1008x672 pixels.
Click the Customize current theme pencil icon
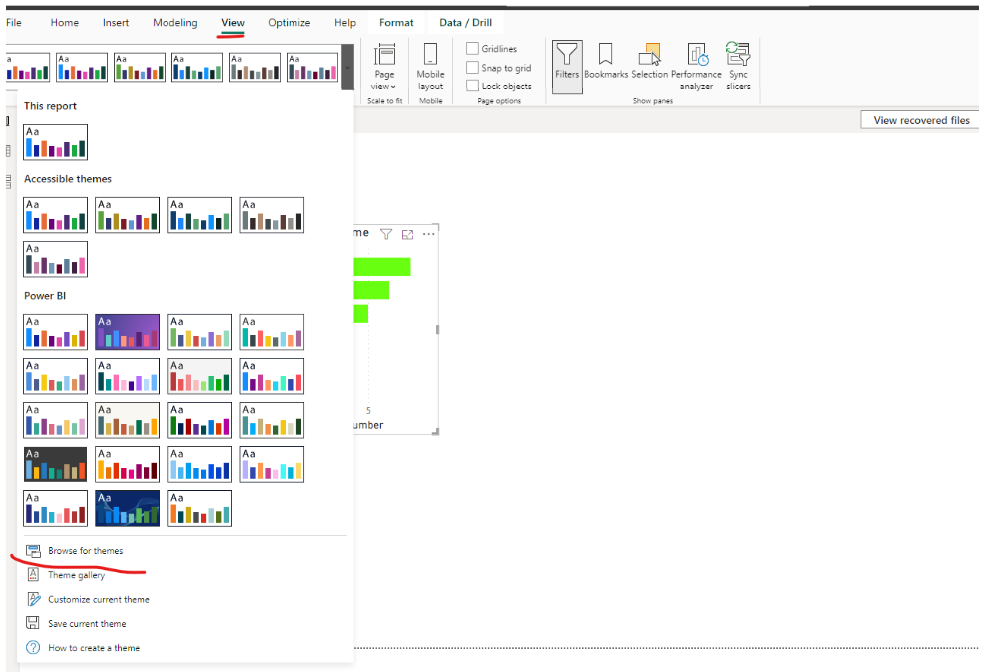pyautogui.click(x=33, y=599)
